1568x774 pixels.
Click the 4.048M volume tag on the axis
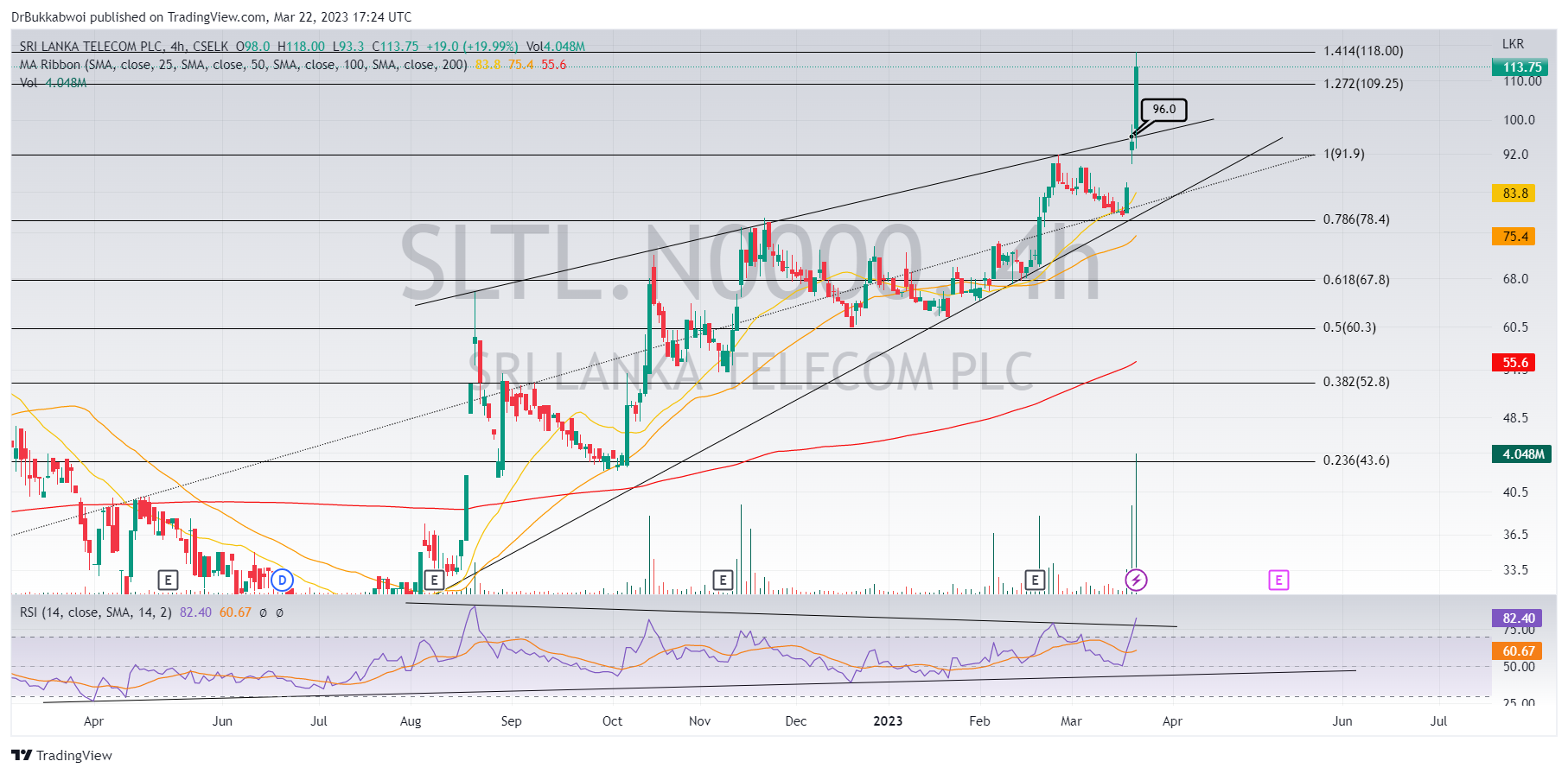pos(1521,454)
